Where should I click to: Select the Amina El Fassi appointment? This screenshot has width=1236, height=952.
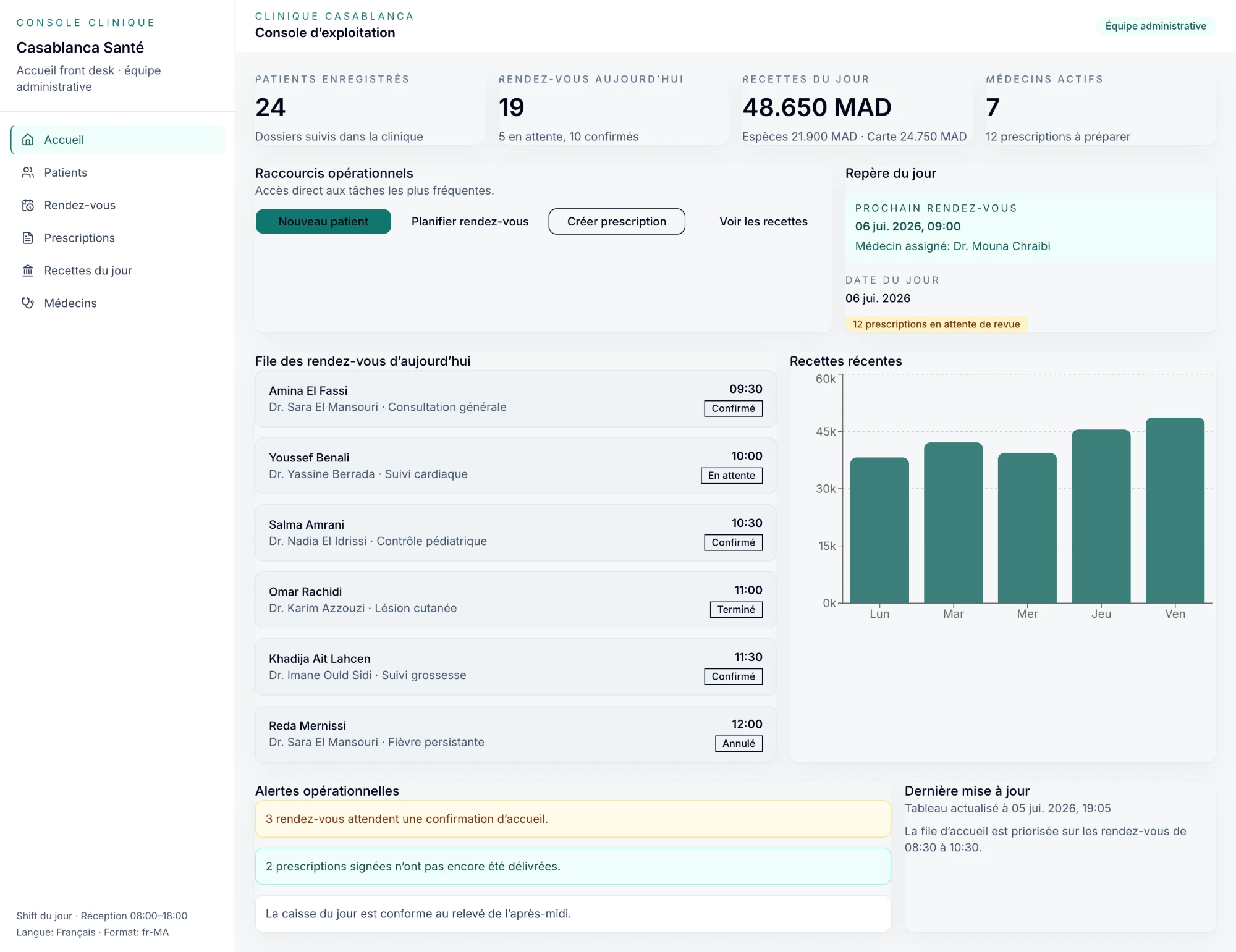(x=515, y=399)
